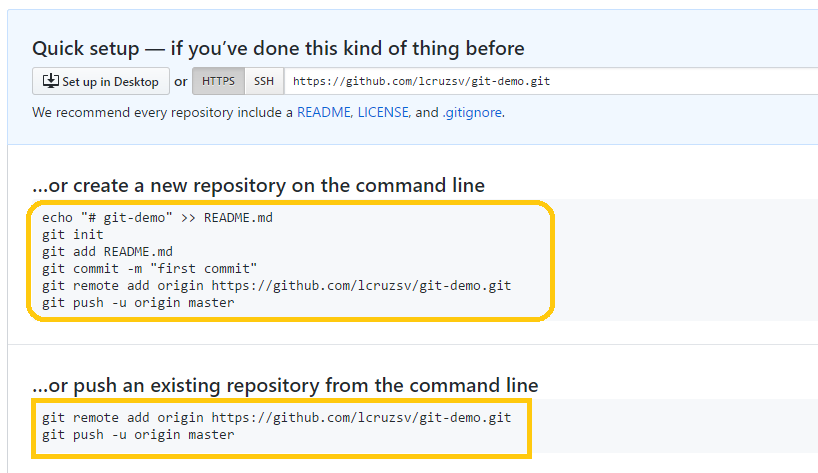Click the echo README.md command line
Viewport: 818px width, 473px height.
158,217
